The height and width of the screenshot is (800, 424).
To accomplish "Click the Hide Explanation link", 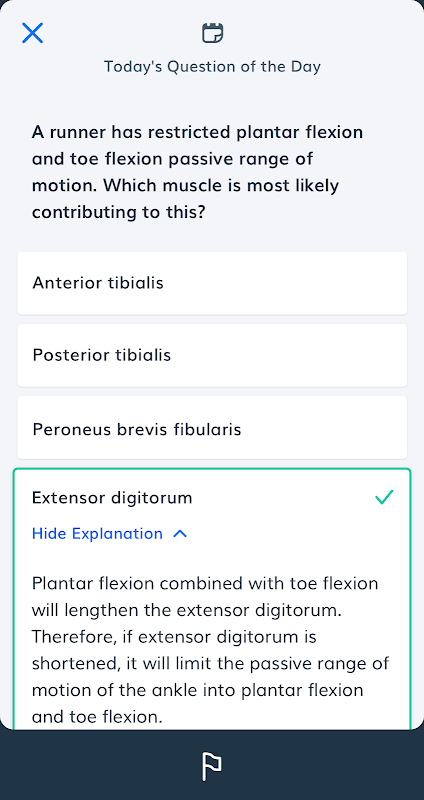I will 110,534.
